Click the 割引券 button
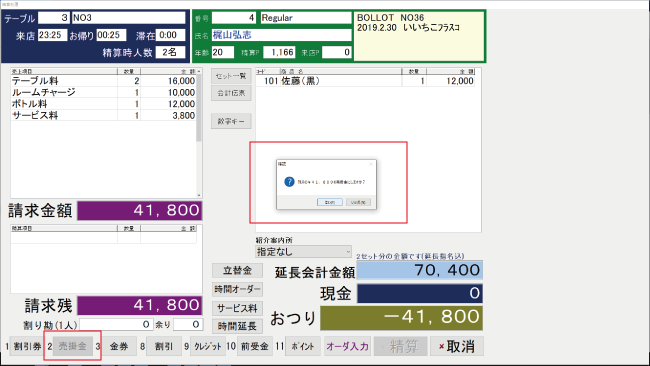The width and height of the screenshot is (650, 366). pyautogui.click(x=27, y=346)
